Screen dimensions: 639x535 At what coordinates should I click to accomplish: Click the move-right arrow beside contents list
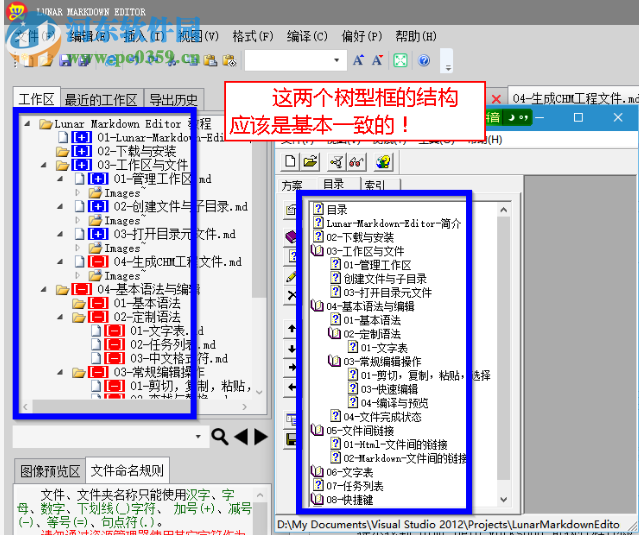coord(291,367)
